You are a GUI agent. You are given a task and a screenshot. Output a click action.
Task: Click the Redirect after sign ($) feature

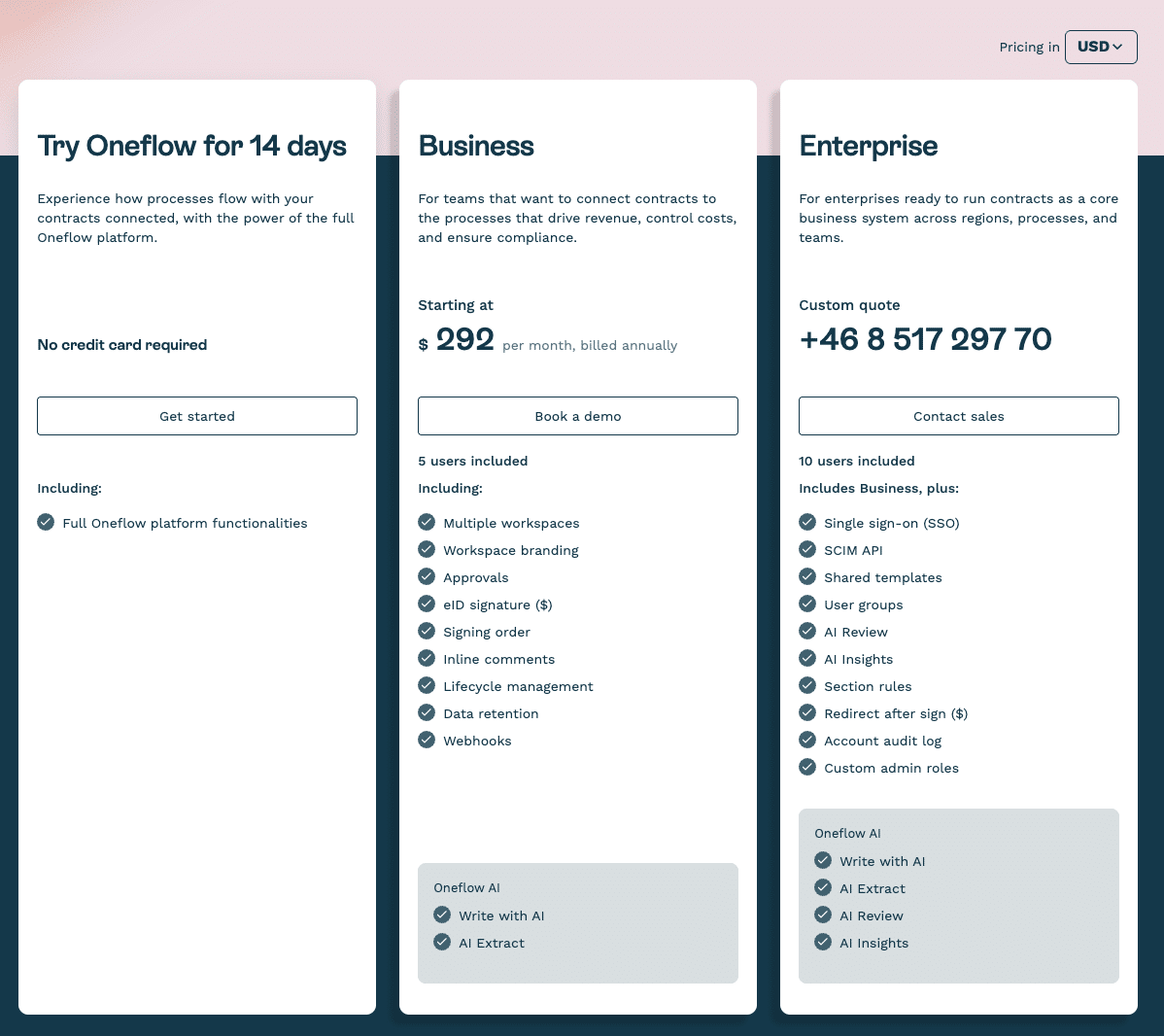[895, 713]
